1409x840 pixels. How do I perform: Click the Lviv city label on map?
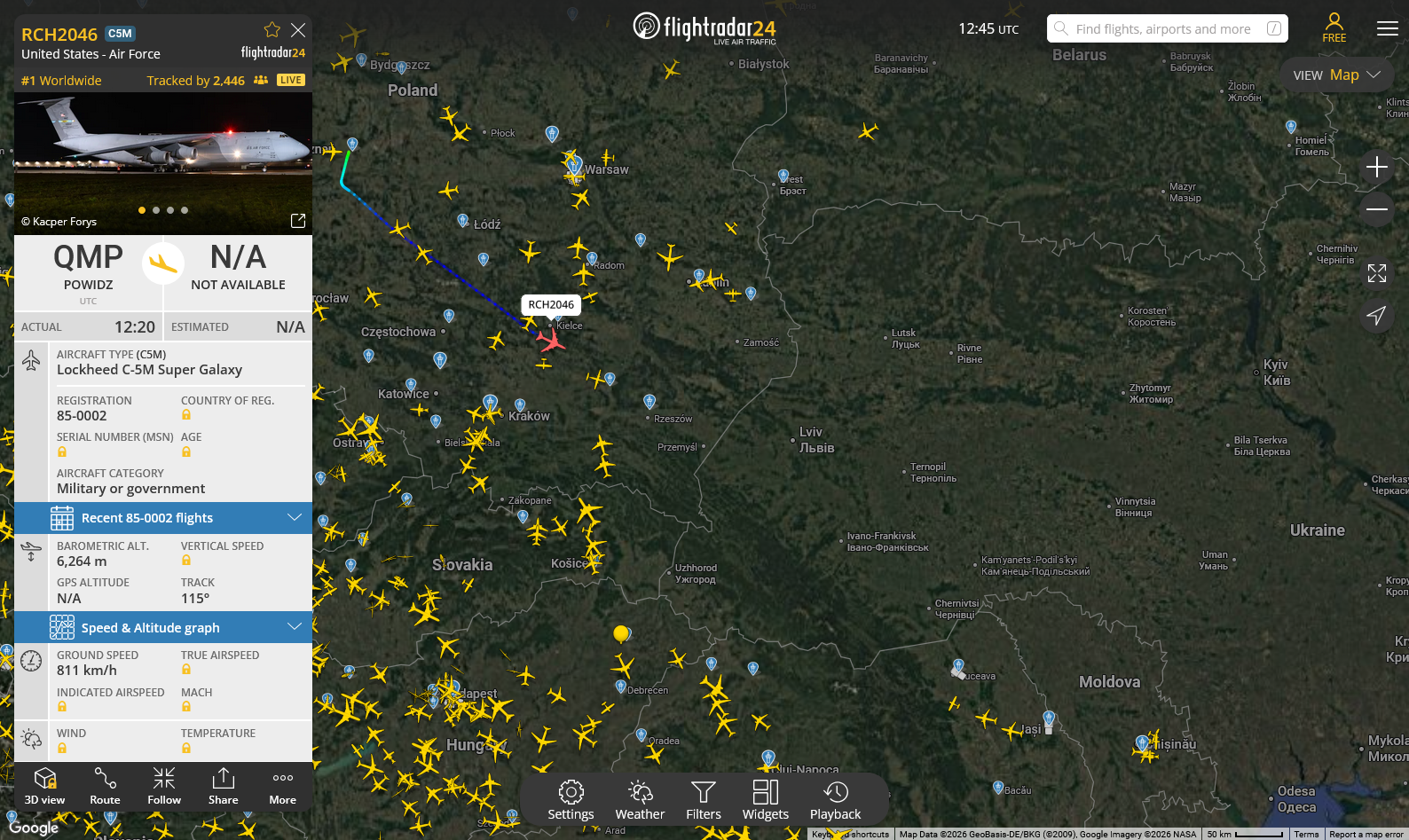pos(816,440)
